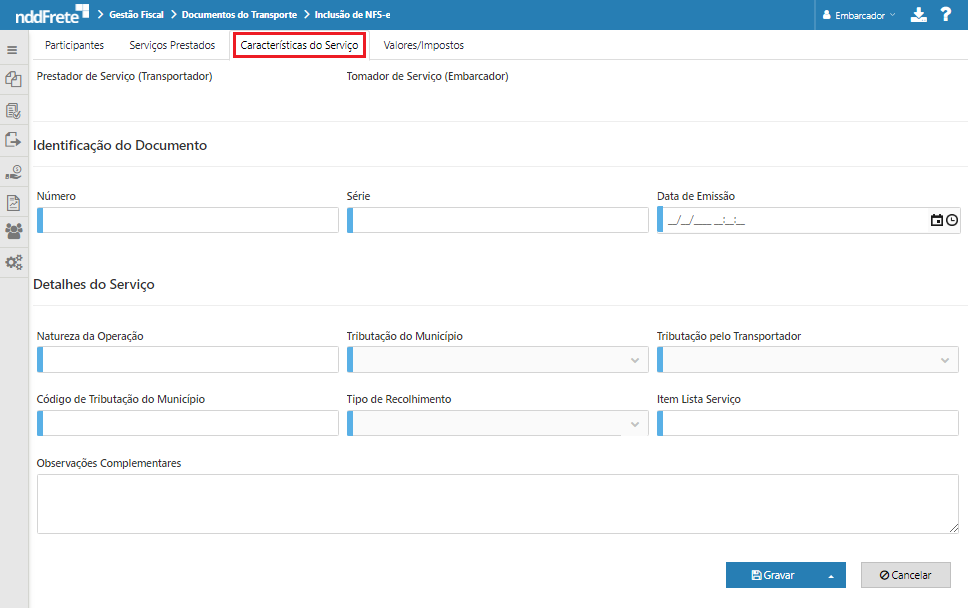Viewport: 968px width, 608px height.
Task: Open the hamburger menu in sidebar
Action: pos(13,49)
